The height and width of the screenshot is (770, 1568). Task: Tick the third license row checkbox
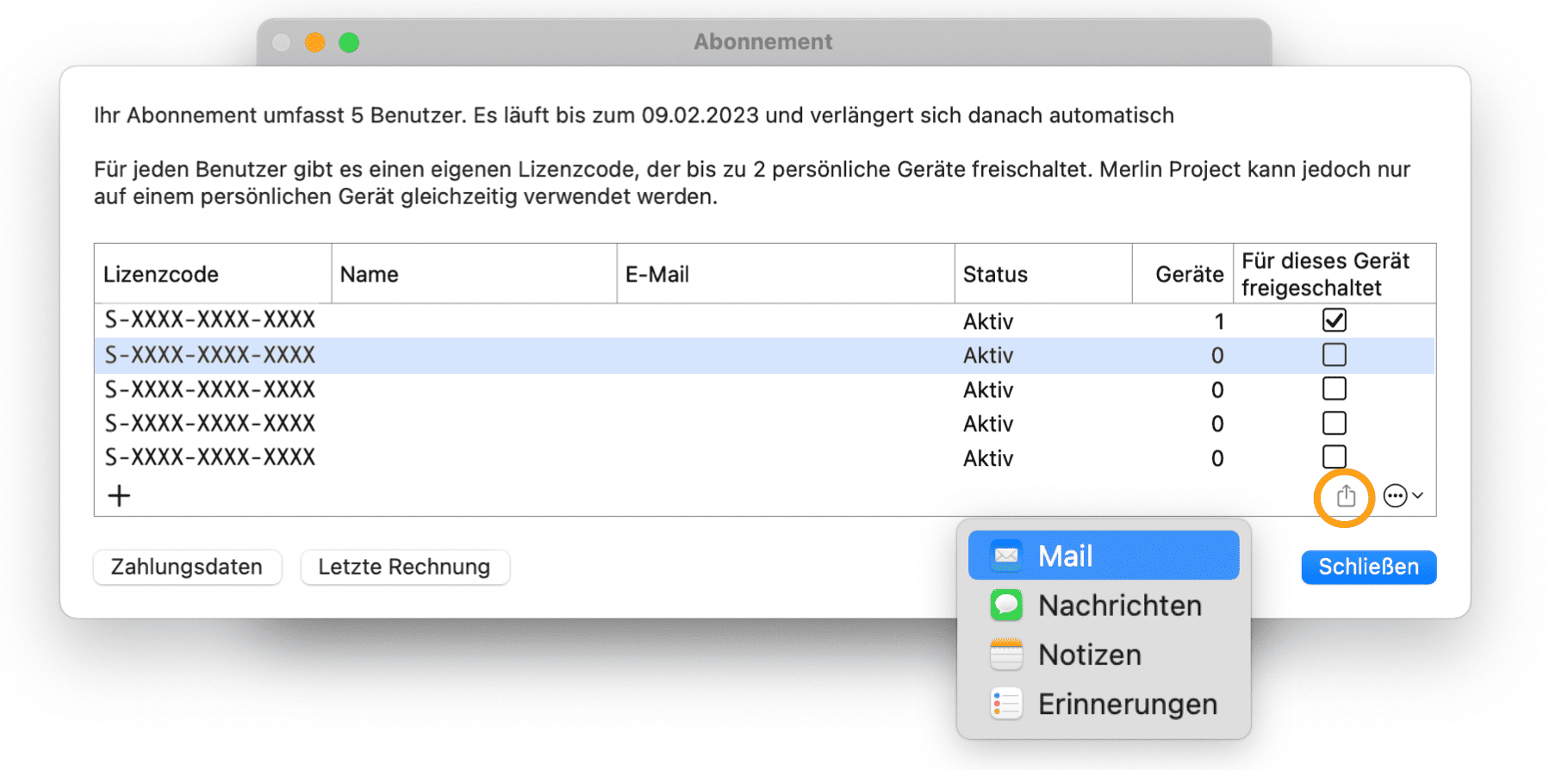point(1334,389)
